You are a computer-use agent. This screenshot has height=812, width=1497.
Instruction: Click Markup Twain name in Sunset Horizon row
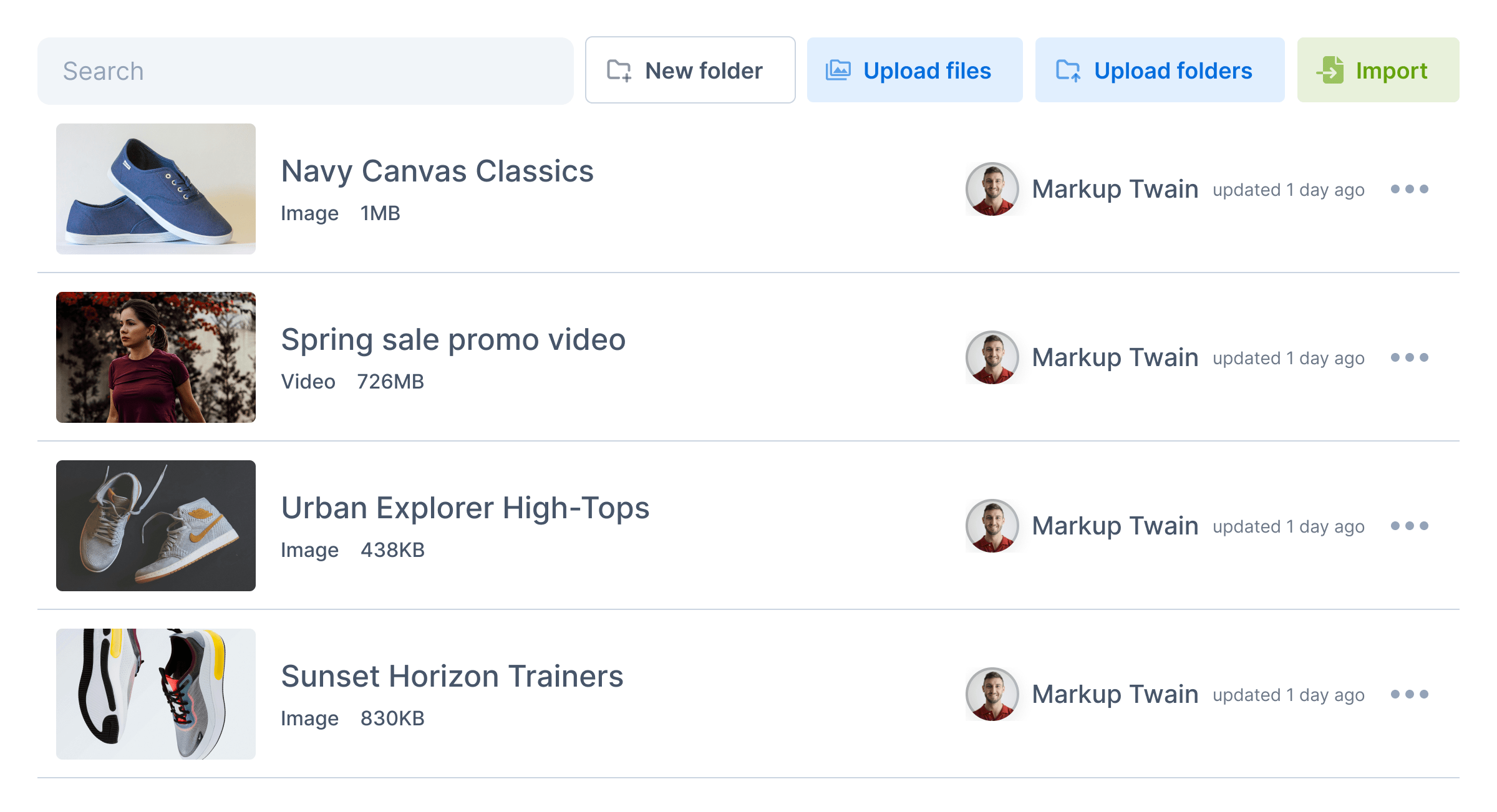tap(1115, 694)
